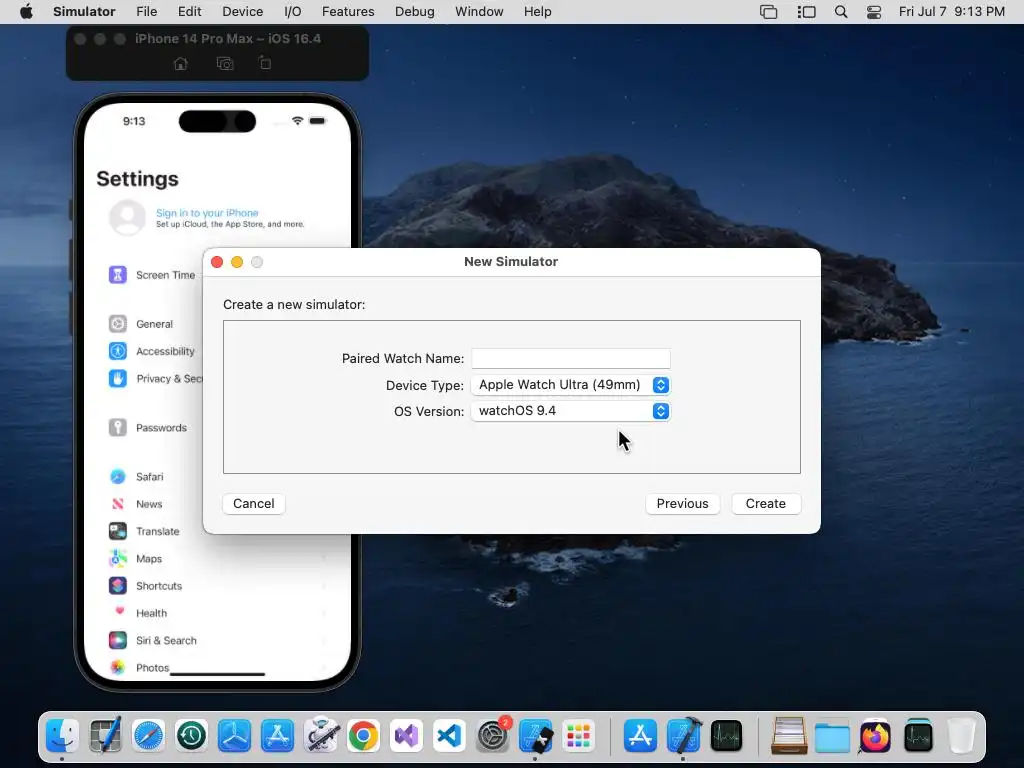Click the Screenshot camera icon in the Simulator toolbar
This screenshot has width=1024, height=768.
pyautogui.click(x=225, y=63)
